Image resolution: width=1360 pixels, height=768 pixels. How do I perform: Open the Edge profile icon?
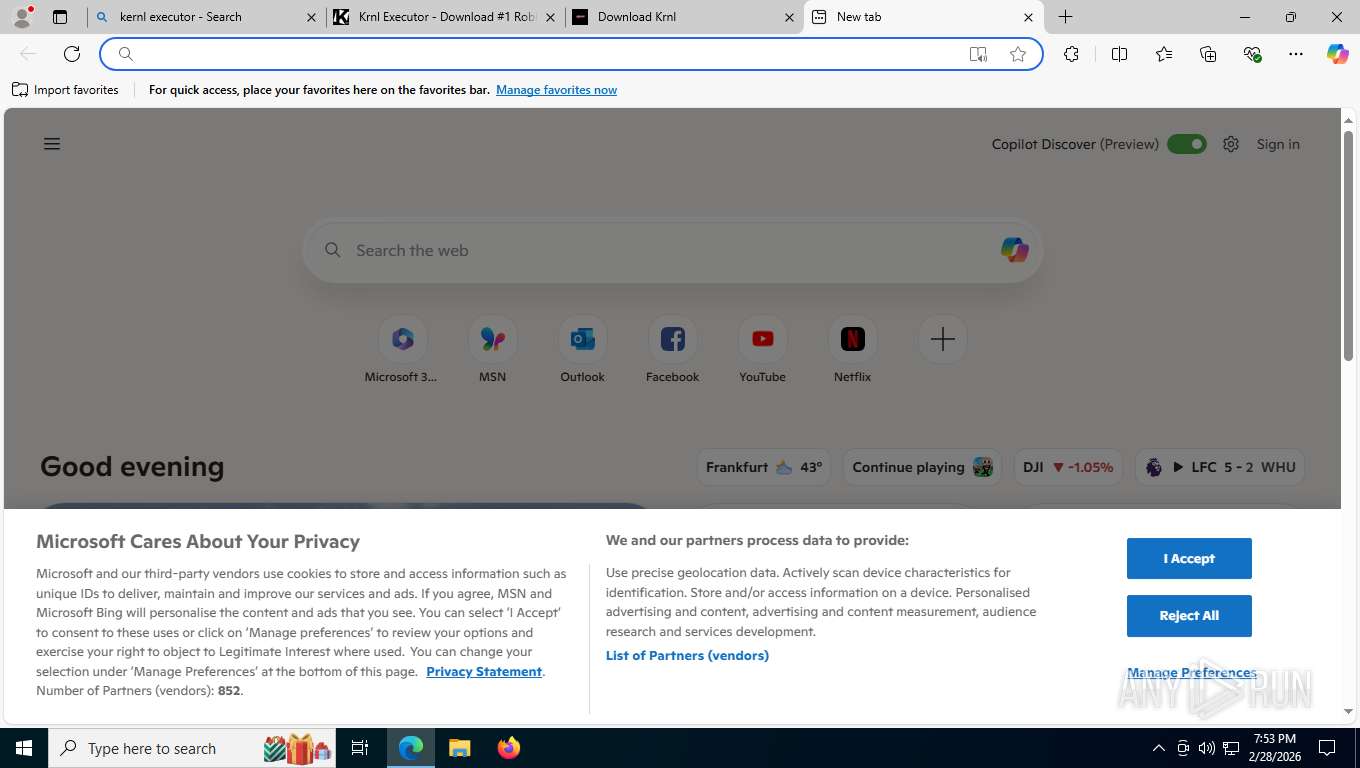pos(22,17)
